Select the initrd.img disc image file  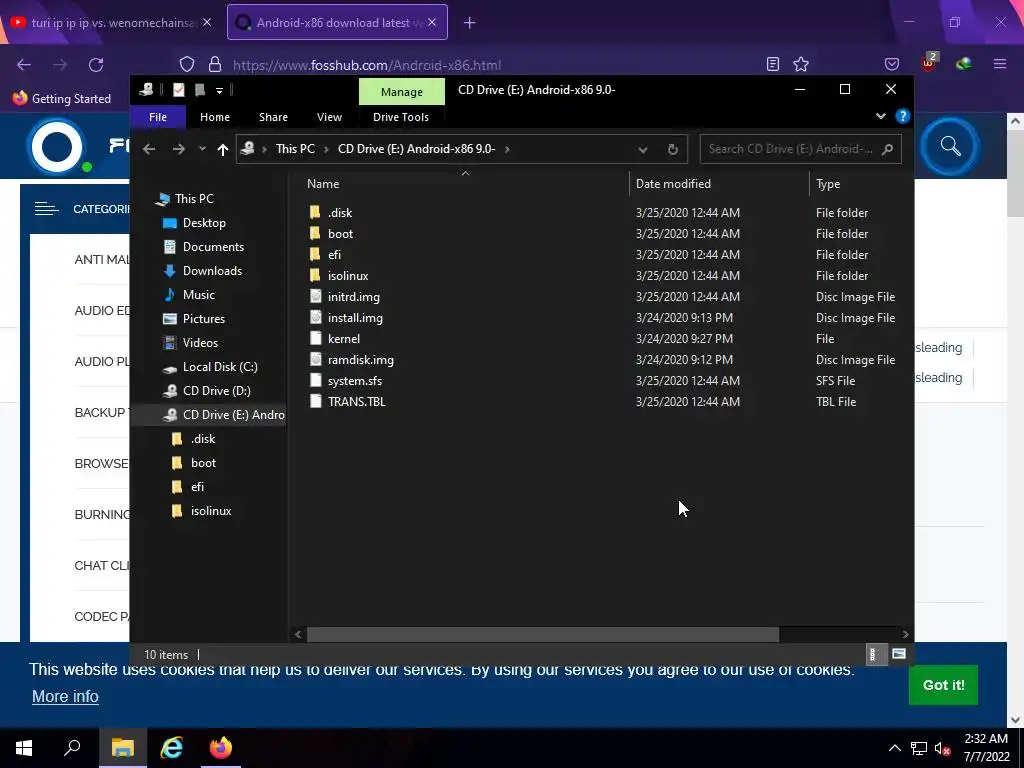point(353,296)
